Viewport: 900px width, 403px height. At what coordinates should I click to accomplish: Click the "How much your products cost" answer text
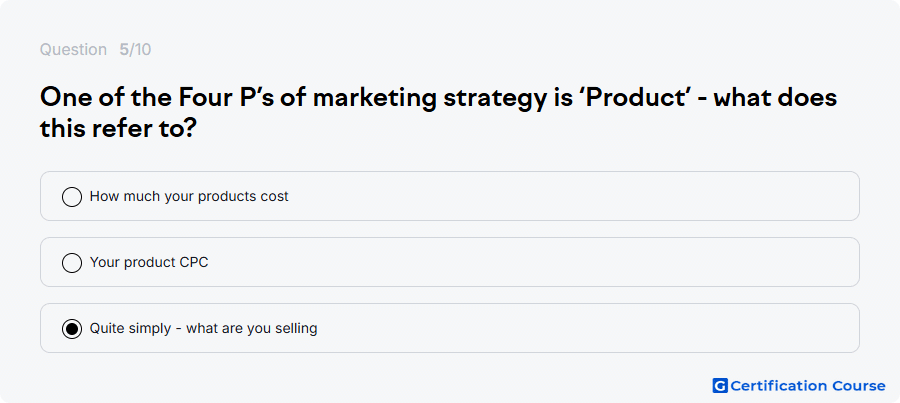(x=189, y=196)
